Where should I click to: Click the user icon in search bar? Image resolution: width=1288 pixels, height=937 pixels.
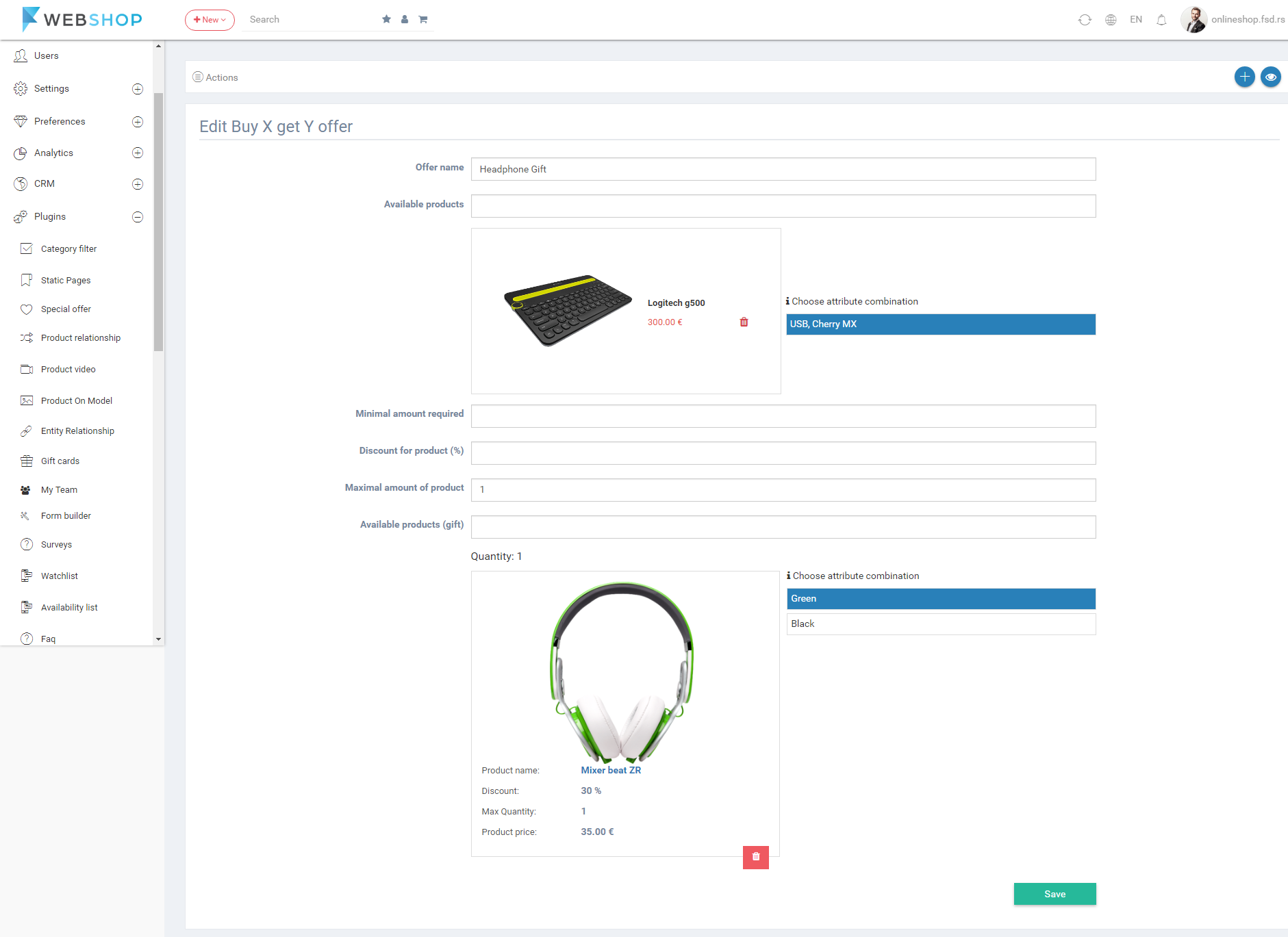pyautogui.click(x=405, y=19)
